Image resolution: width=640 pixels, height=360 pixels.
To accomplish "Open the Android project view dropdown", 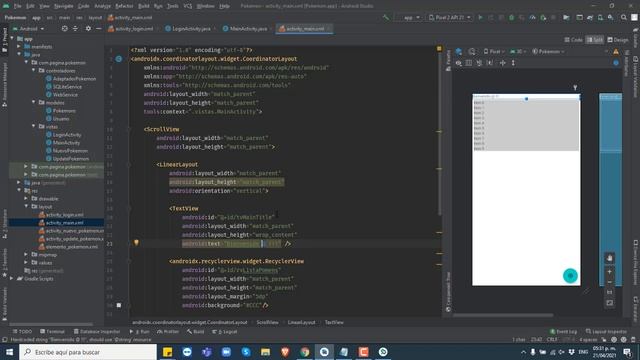I will 29,29.
